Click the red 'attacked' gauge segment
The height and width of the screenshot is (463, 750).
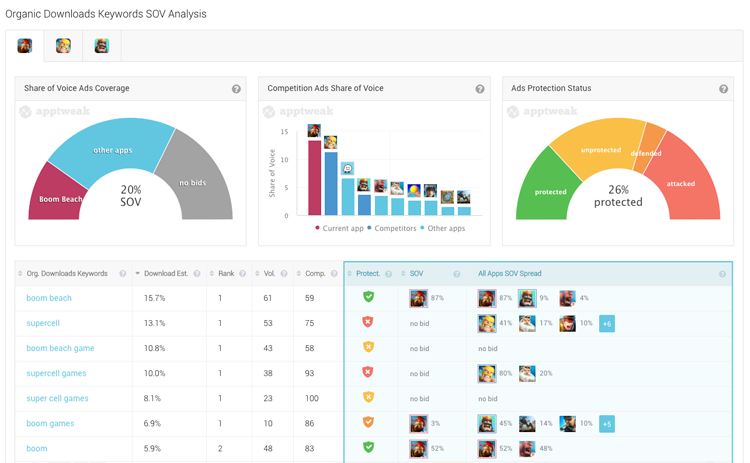[x=684, y=184]
